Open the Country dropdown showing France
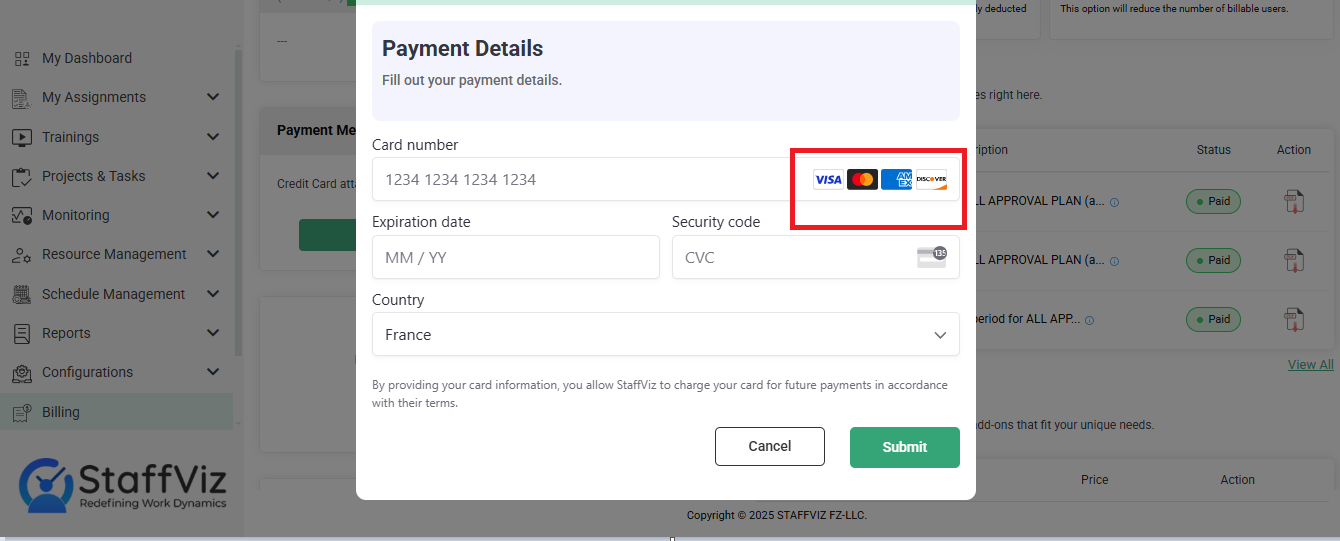The height and width of the screenshot is (541, 1340). pos(666,334)
